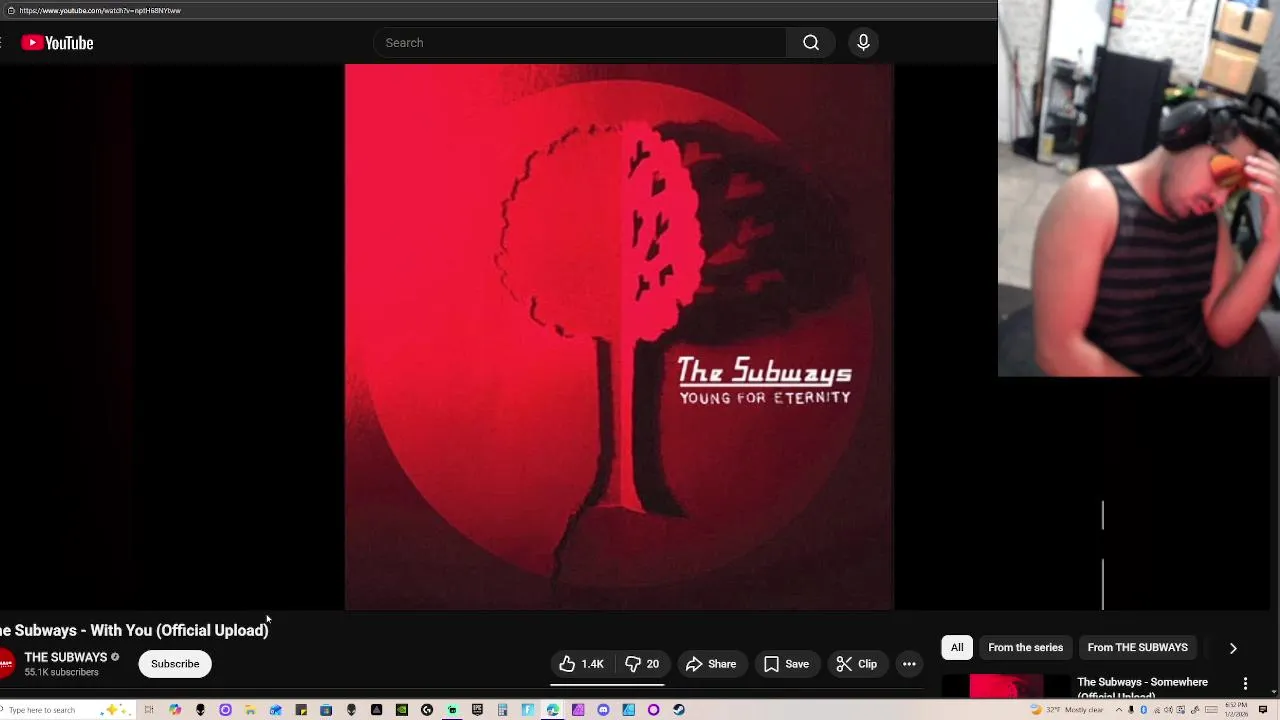This screenshot has height=720, width=1280.
Task: Open the YouTube home logo
Action: [x=57, y=43]
